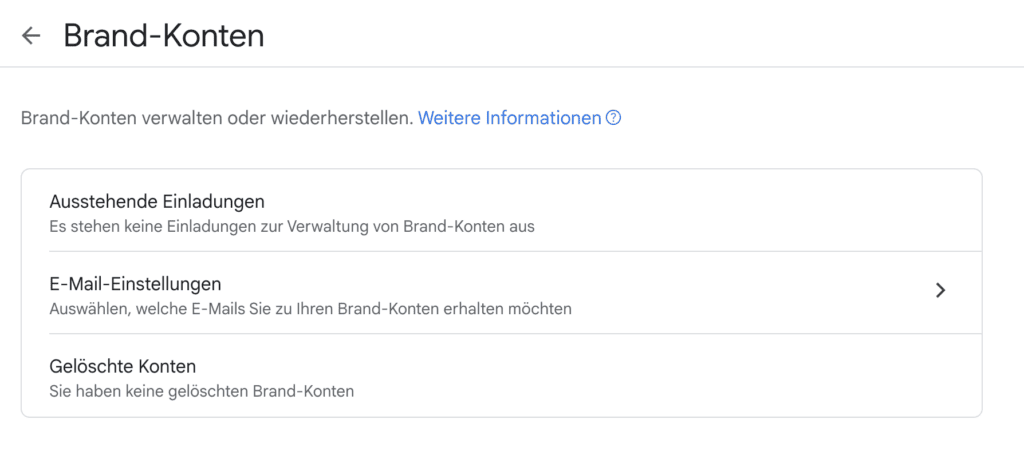Click the text "Brand-Konten verwalten oder wiederherstellen"
The width and height of the screenshot is (1024, 451).
[x=216, y=118]
